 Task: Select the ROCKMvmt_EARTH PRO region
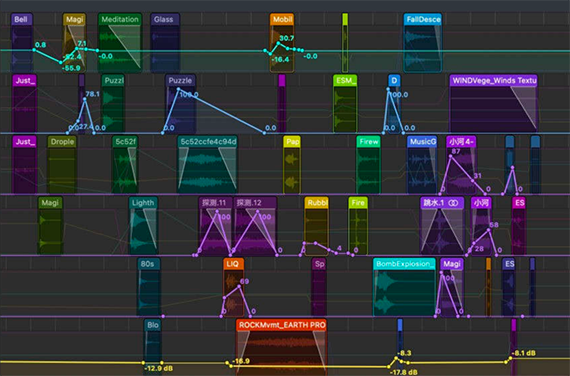tap(281, 347)
